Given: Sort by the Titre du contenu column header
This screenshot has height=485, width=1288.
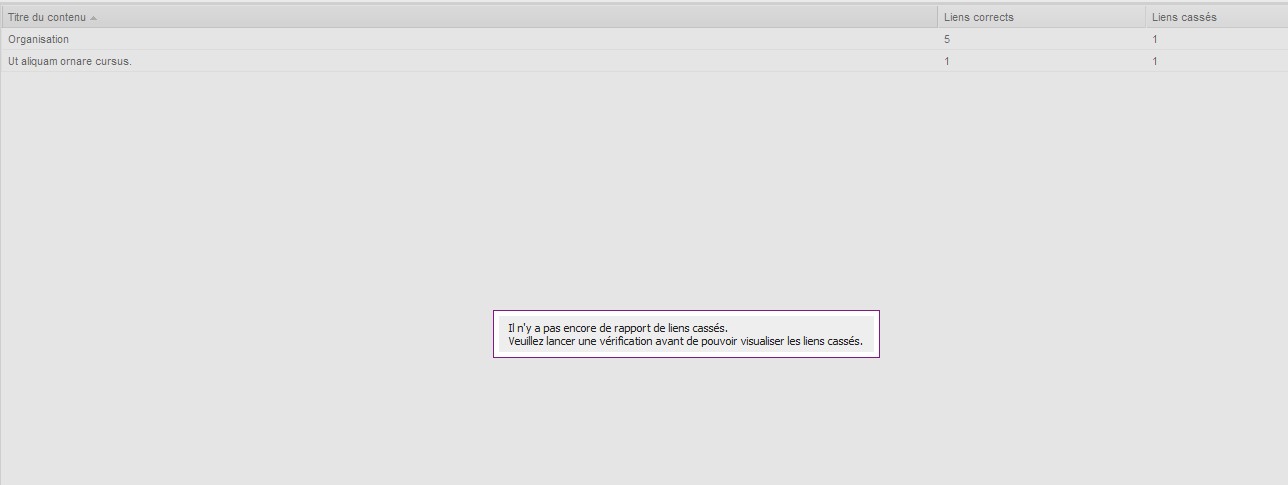Looking at the screenshot, I should pos(469,17).
